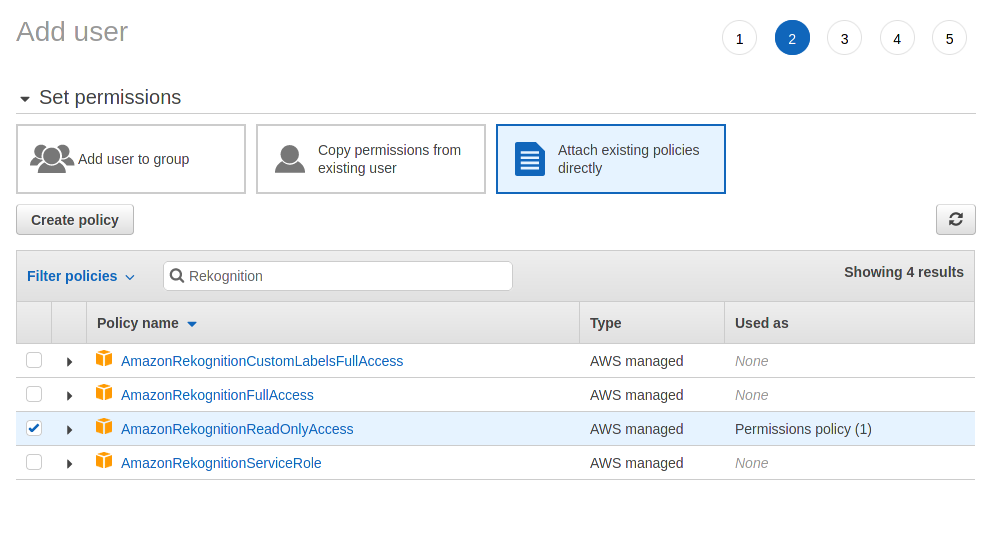Image resolution: width=1005 pixels, height=536 pixels.
Task: Click None in the AmazonRekognitionFullAccess row
Action: click(751, 395)
